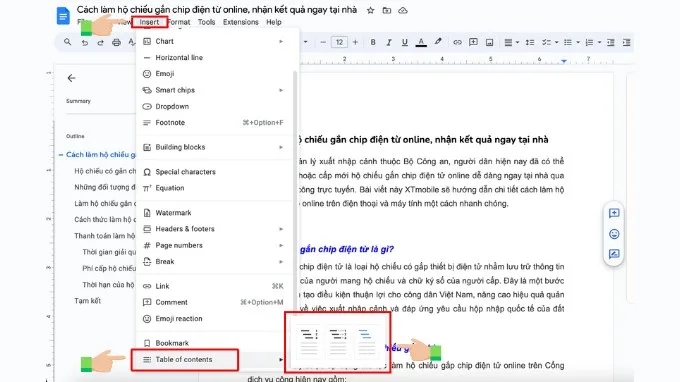Open the highlight color picker
This screenshot has width=680, height=382.
point(438,42)
